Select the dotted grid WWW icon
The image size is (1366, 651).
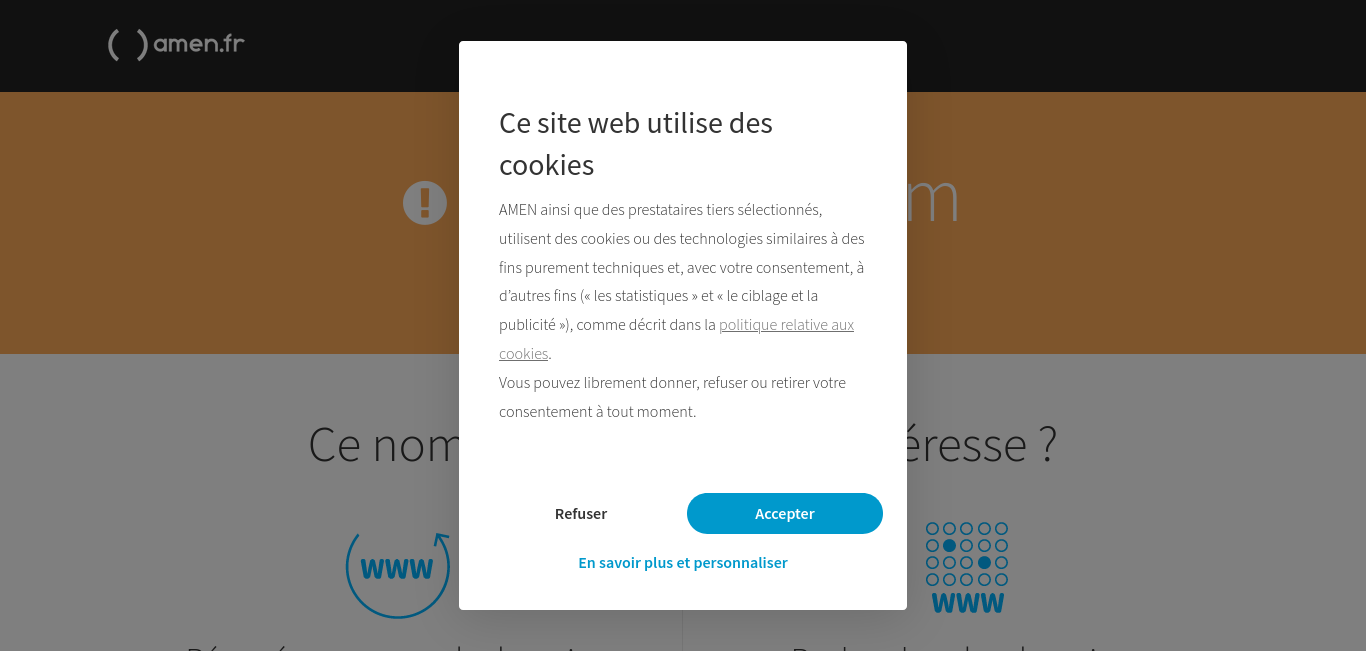967,567
